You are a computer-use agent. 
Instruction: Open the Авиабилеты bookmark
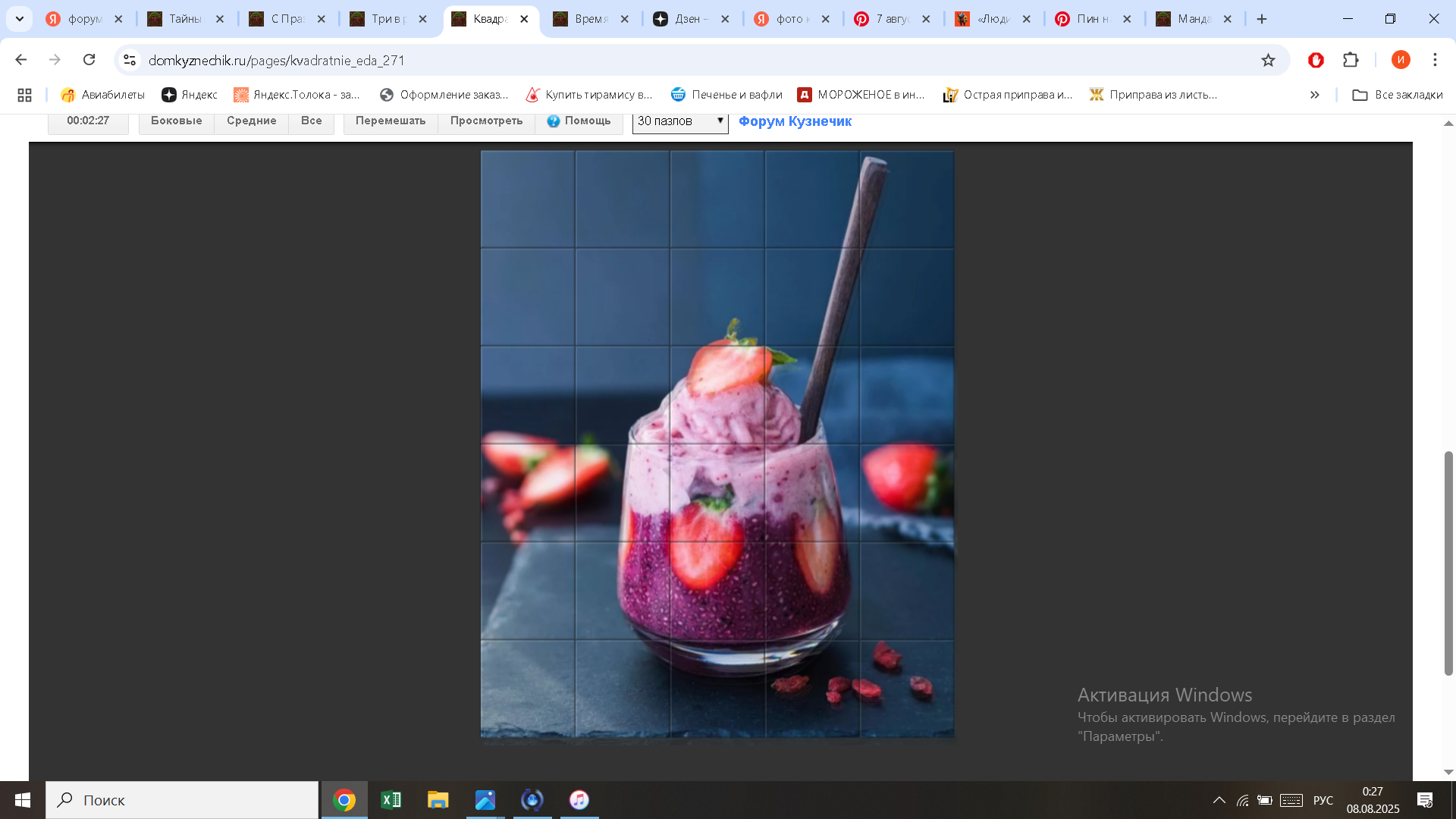point(102,95)
